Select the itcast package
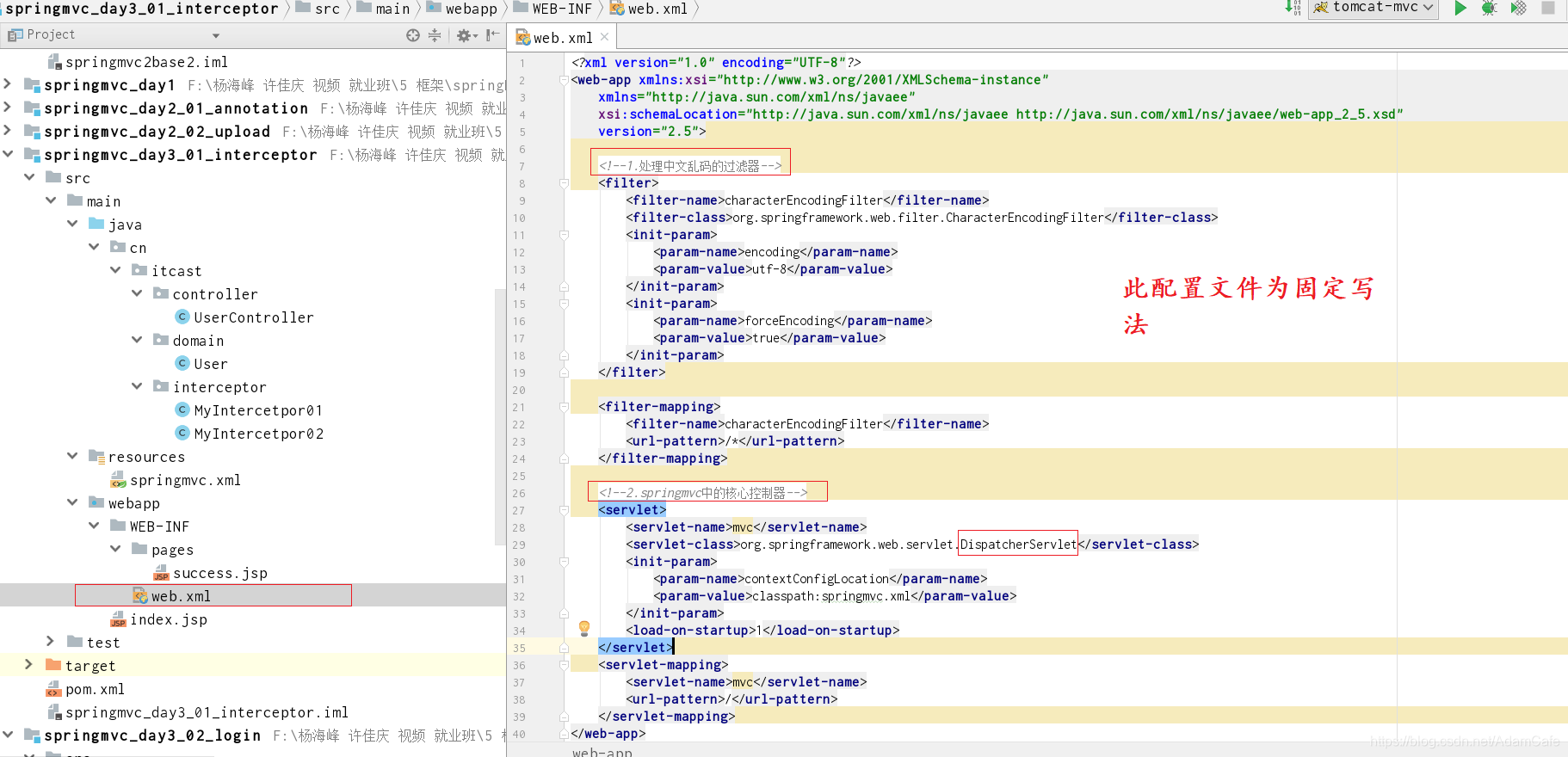Viewport: 1568px width, 757px height. pyautogui.click(x=176, y=271)
